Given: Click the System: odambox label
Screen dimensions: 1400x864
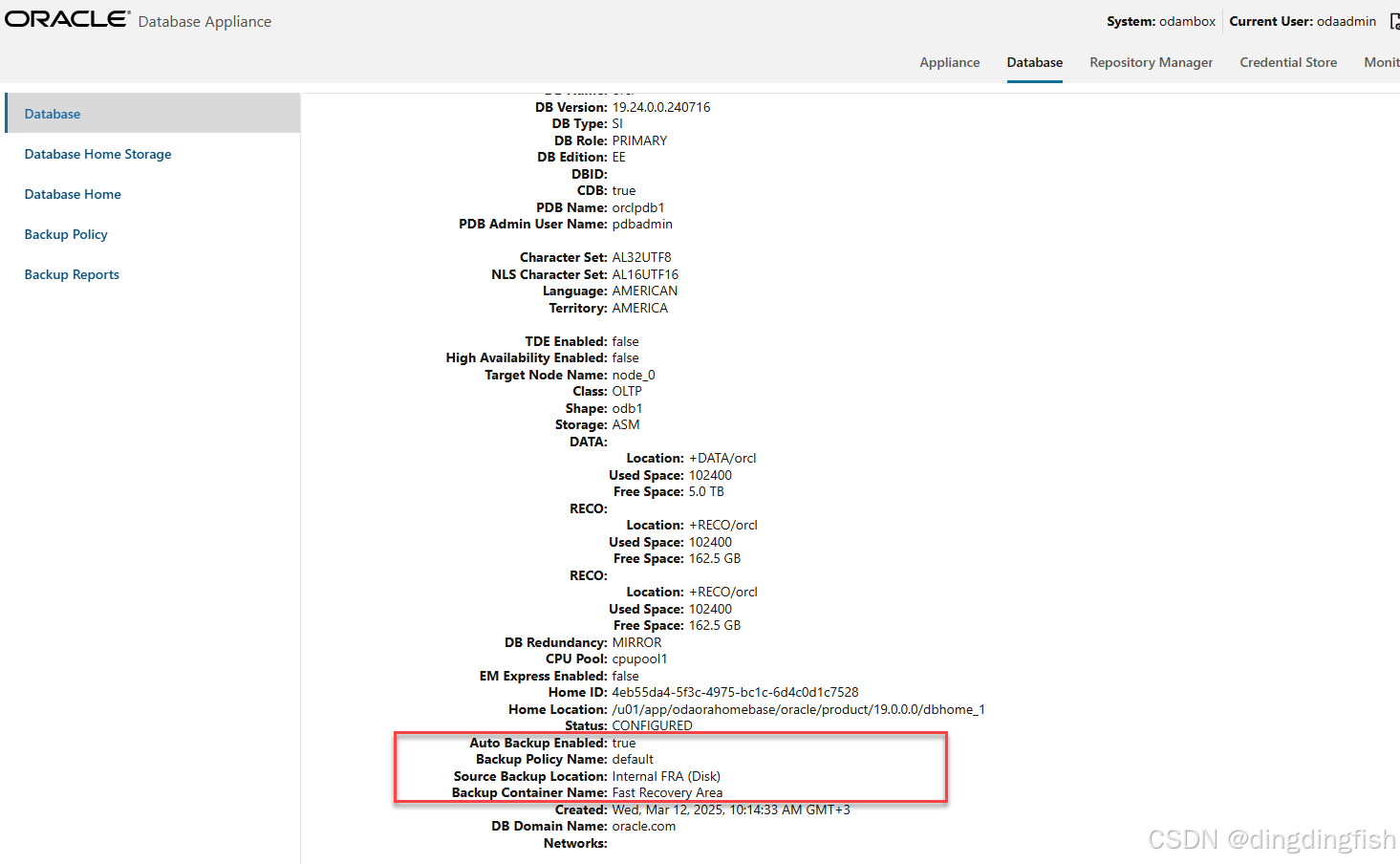Looking at the screenshot, I should coord(1161,21).
